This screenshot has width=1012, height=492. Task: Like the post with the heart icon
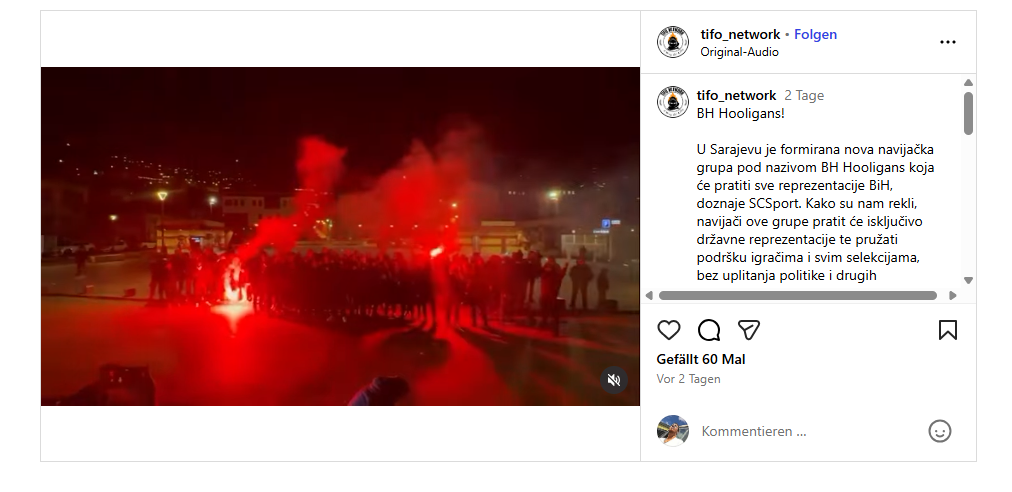pyautogui.click(x=669, y=330)
